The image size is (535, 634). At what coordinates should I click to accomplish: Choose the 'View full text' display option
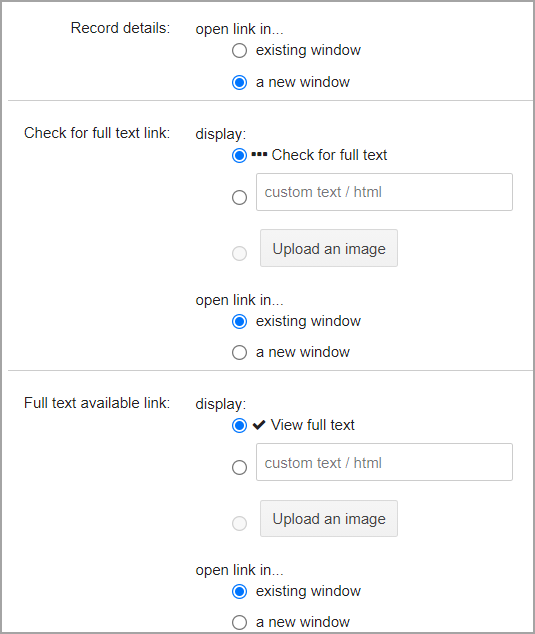click(239, 425)
